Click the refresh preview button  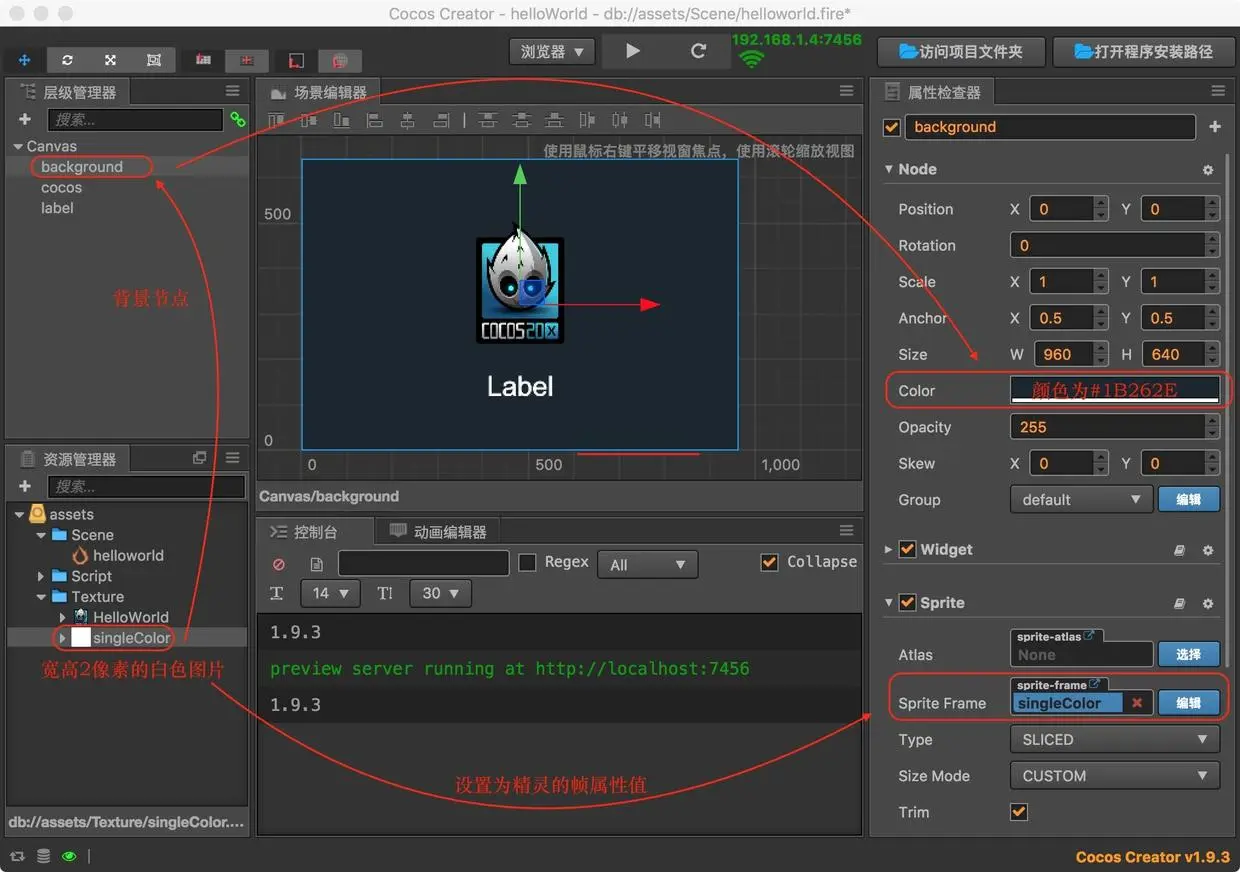699,51
